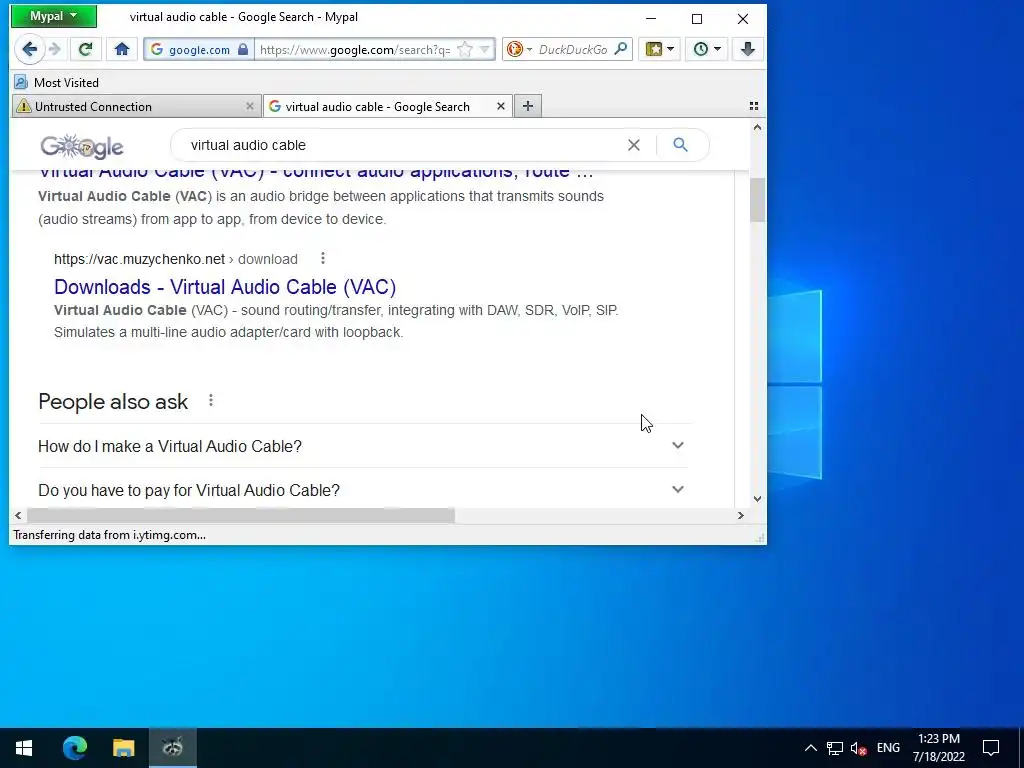Viewport: 1024px width, 768px height.
Task: Click the forward navigation arrow
Action: click(55, 49)
